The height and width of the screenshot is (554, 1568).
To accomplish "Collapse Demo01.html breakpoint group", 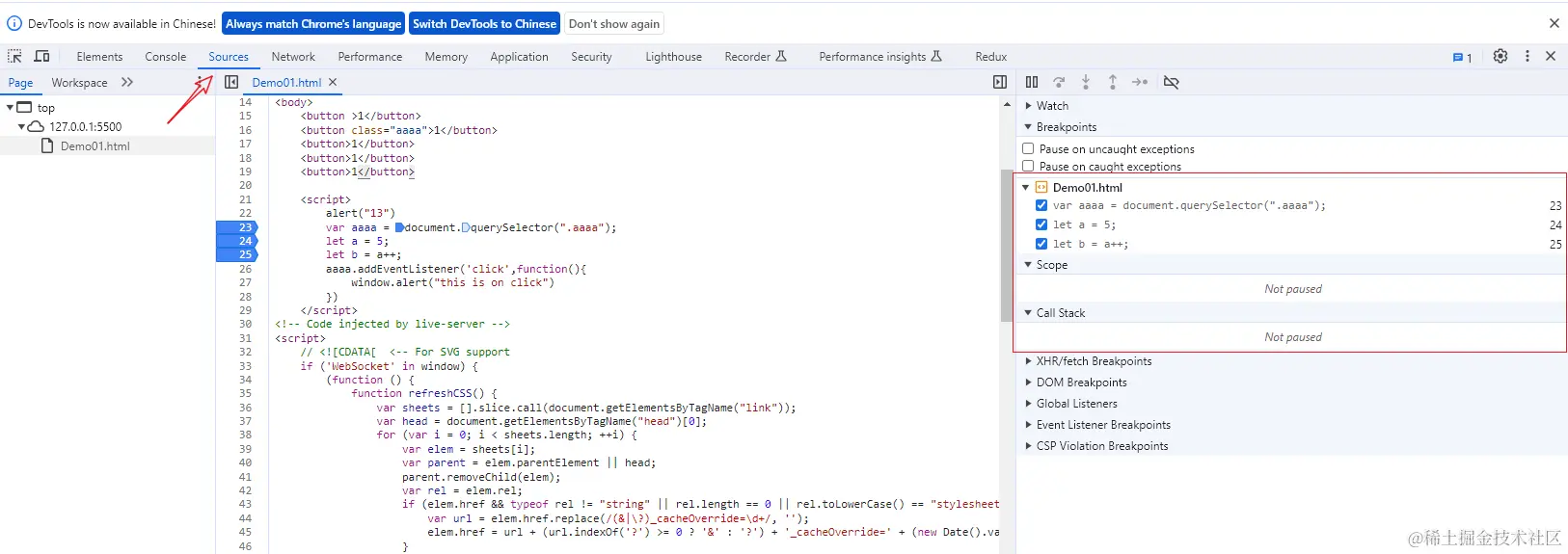I will (1025, 187).
